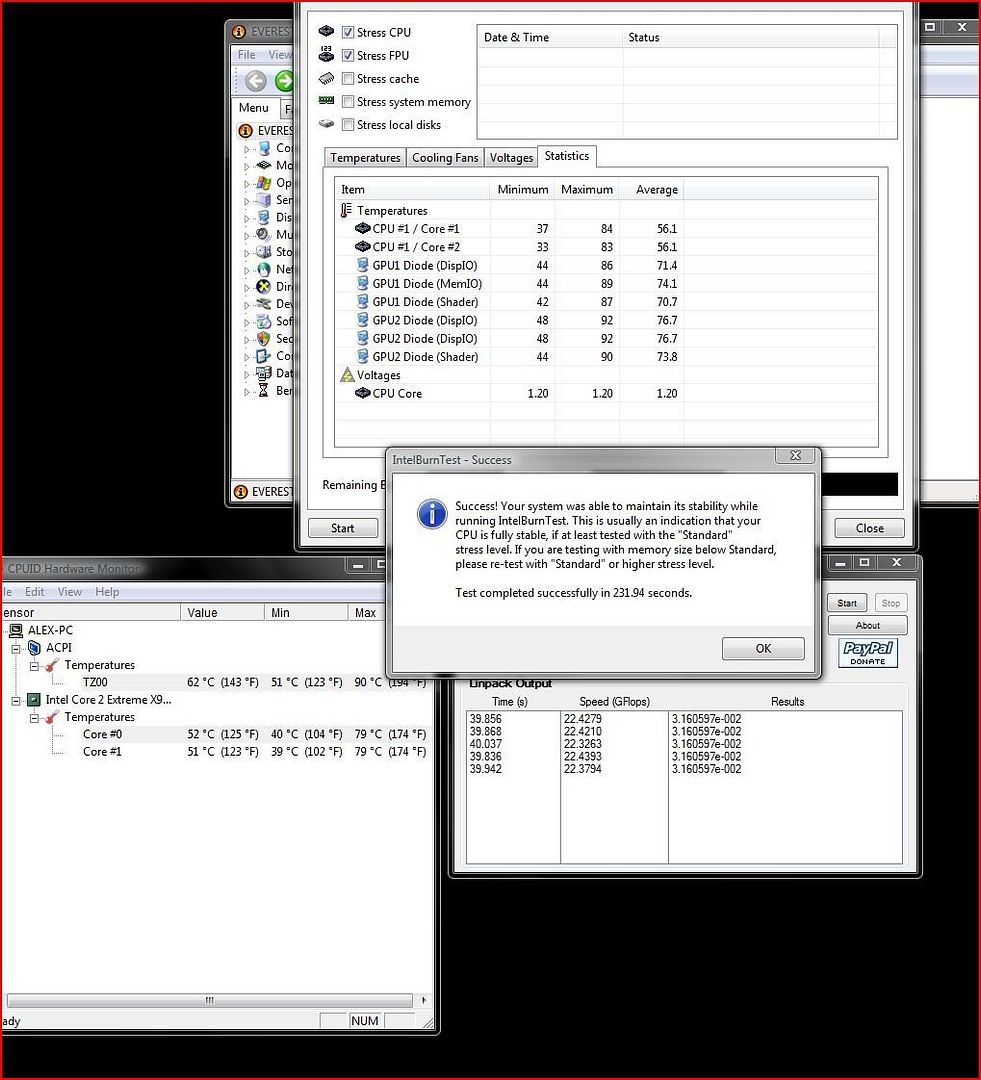Open the File menu in EVEREST
This screenshot has width=981, height=1080.
(x=247, y=54)
